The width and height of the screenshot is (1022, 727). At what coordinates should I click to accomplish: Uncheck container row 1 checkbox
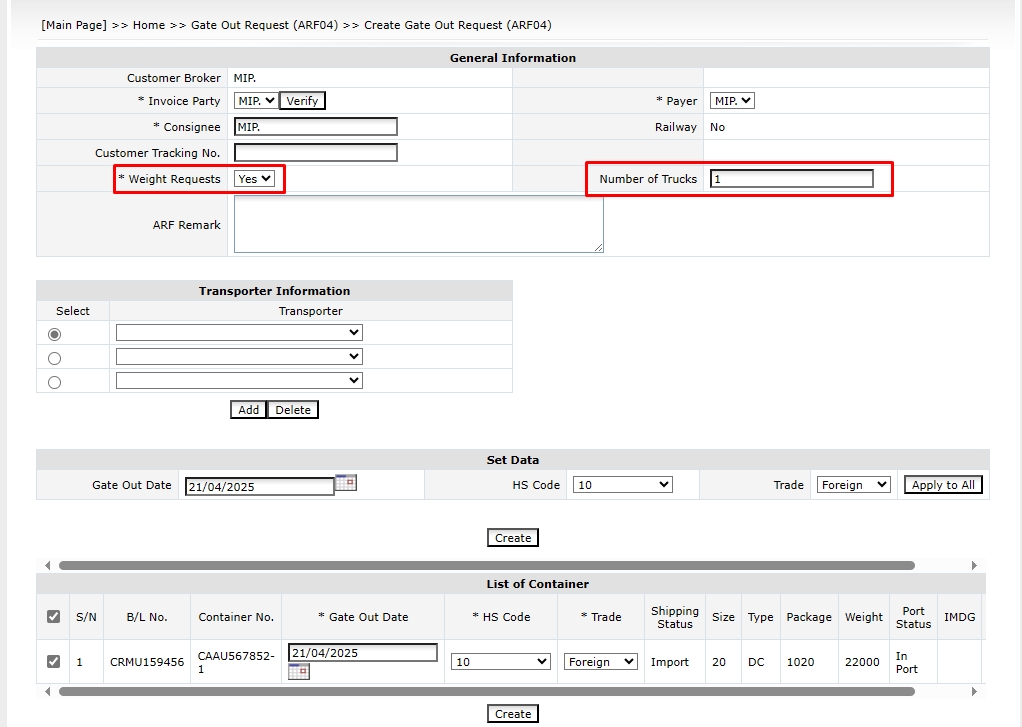coord(53,661)
